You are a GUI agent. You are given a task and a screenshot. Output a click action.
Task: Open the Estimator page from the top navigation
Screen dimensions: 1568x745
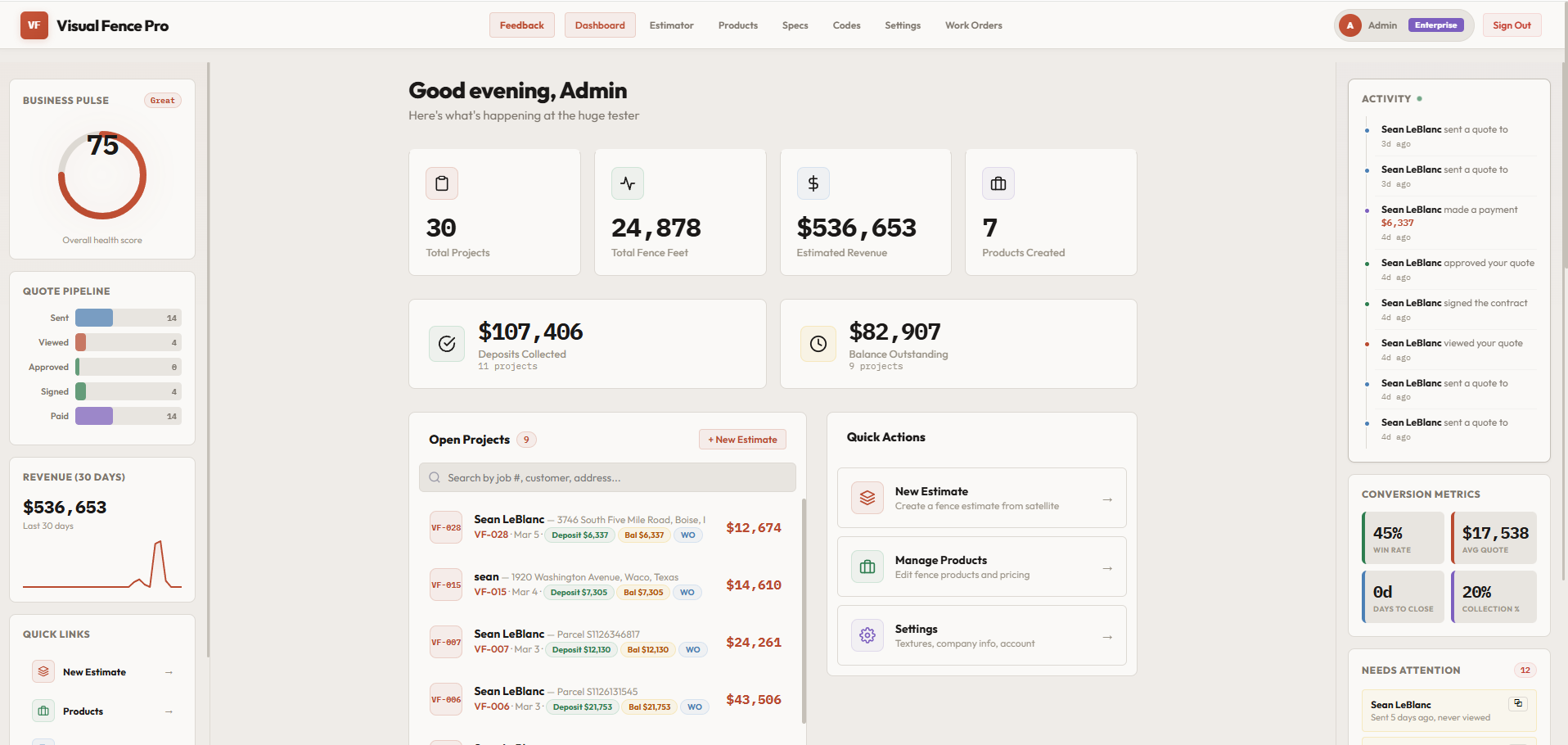(671, 25)
